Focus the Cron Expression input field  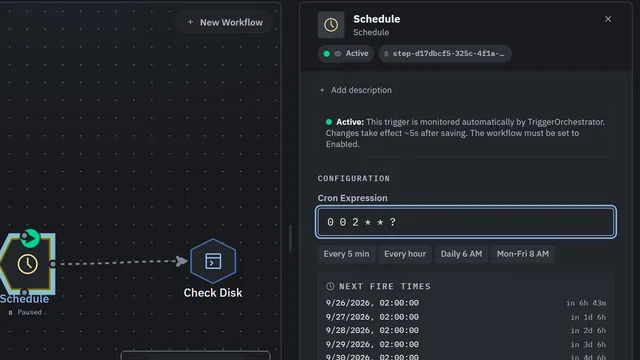(x=466, y=222)
